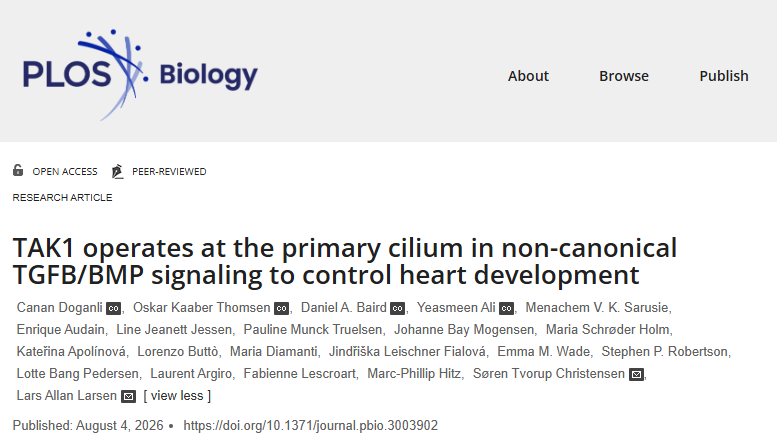Open the Browse menu
This screenshot has width=777, height=441.
click(624, 76)
